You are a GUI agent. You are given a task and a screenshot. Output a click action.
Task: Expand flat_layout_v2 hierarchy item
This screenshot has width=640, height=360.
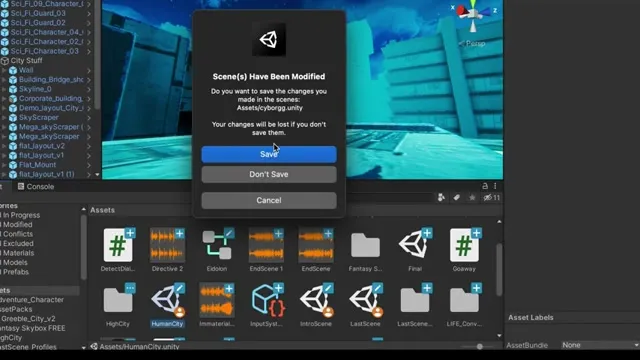pos(4,146)
